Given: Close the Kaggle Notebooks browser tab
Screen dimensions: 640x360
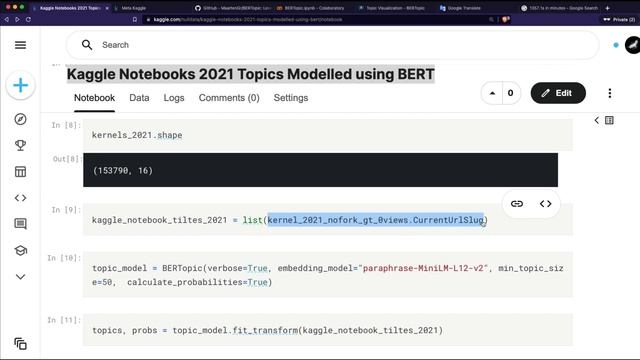Looking at the screenshot, I should point(107,8).
